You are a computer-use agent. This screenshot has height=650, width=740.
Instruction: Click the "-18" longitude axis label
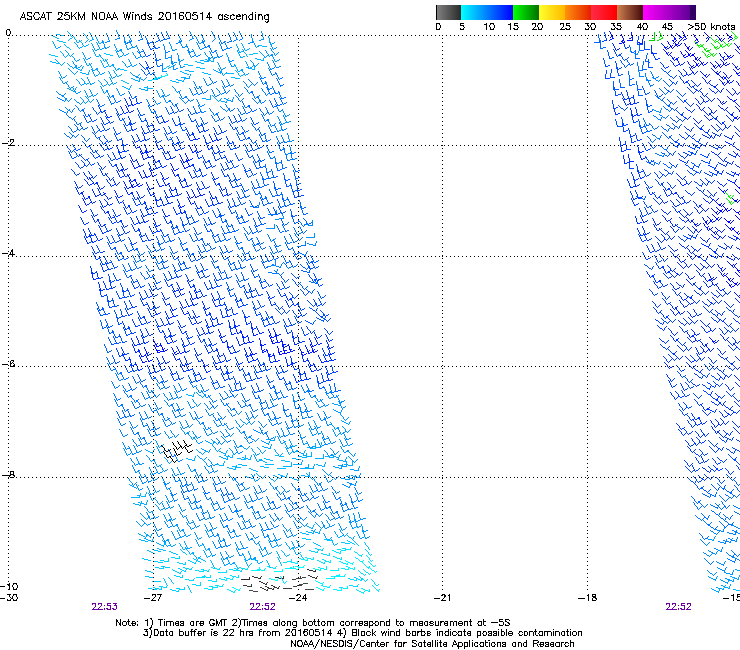[587, 598]
